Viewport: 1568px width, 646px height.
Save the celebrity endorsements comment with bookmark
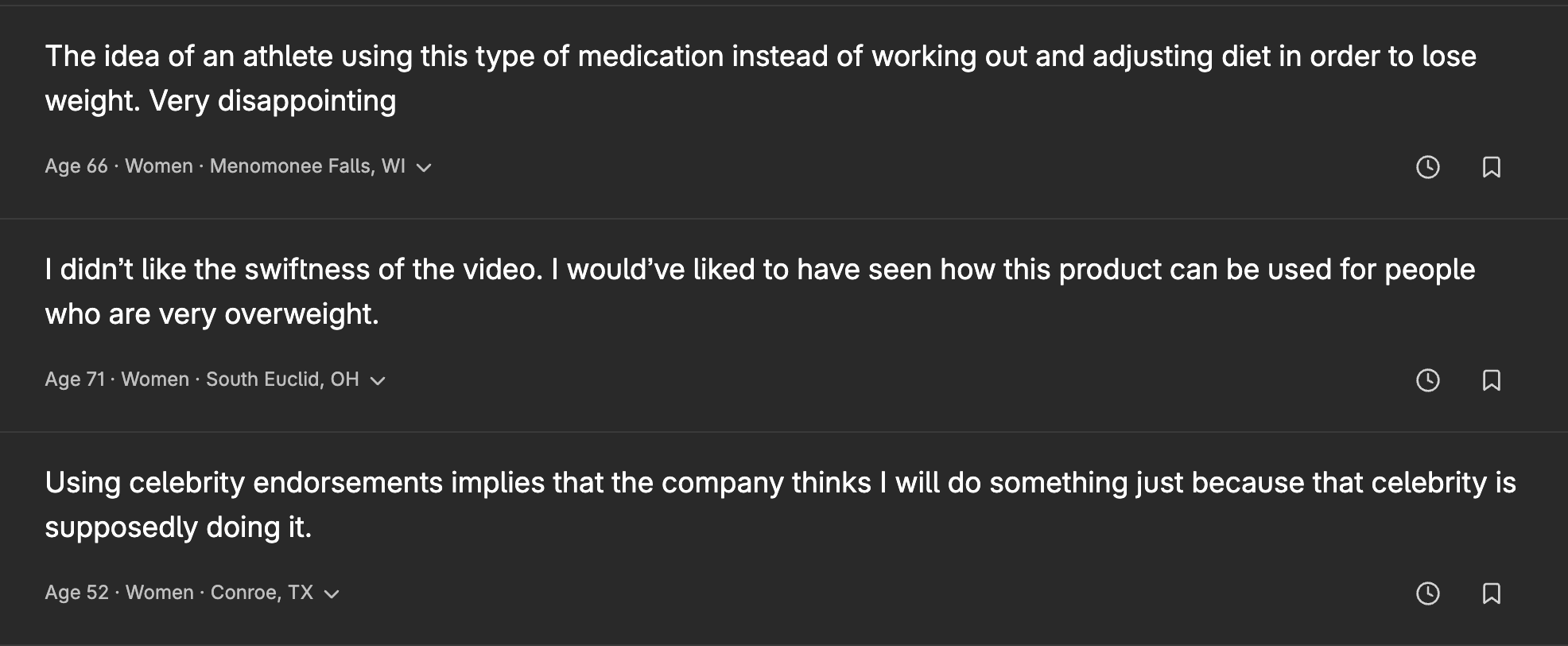pos(1492,593)
